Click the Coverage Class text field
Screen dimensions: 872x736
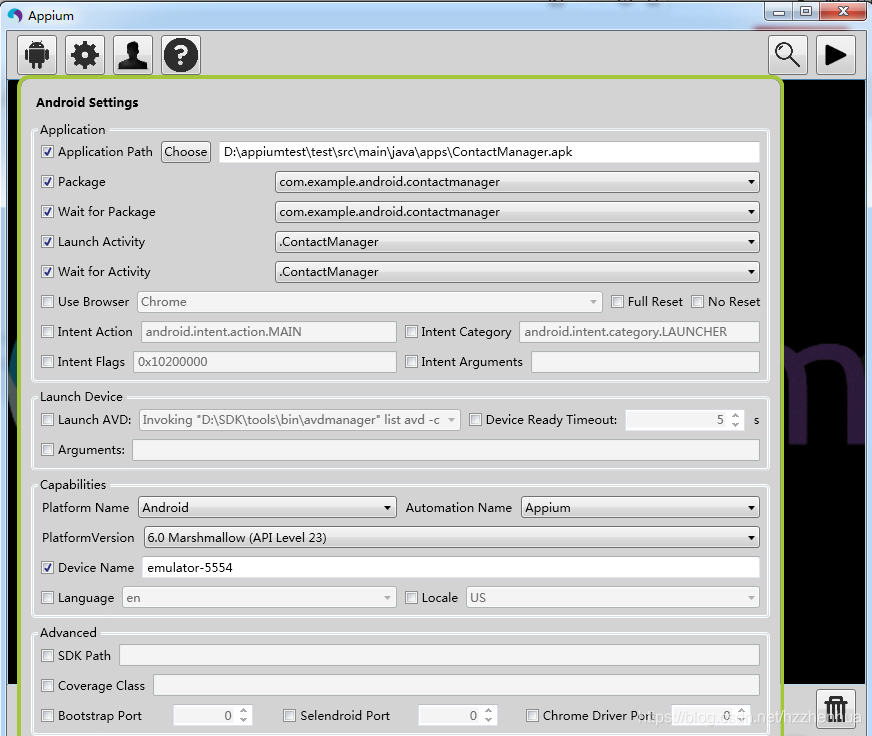click(x=457, y=685)
